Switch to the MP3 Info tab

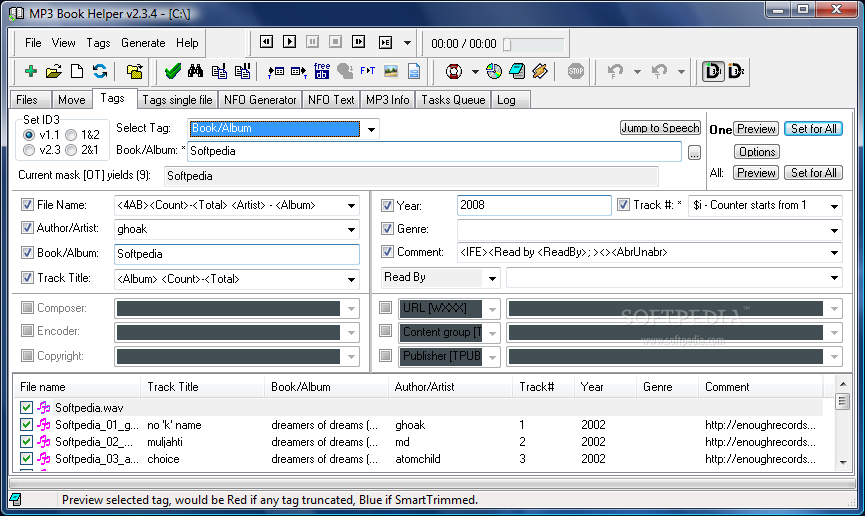(388, 100)
